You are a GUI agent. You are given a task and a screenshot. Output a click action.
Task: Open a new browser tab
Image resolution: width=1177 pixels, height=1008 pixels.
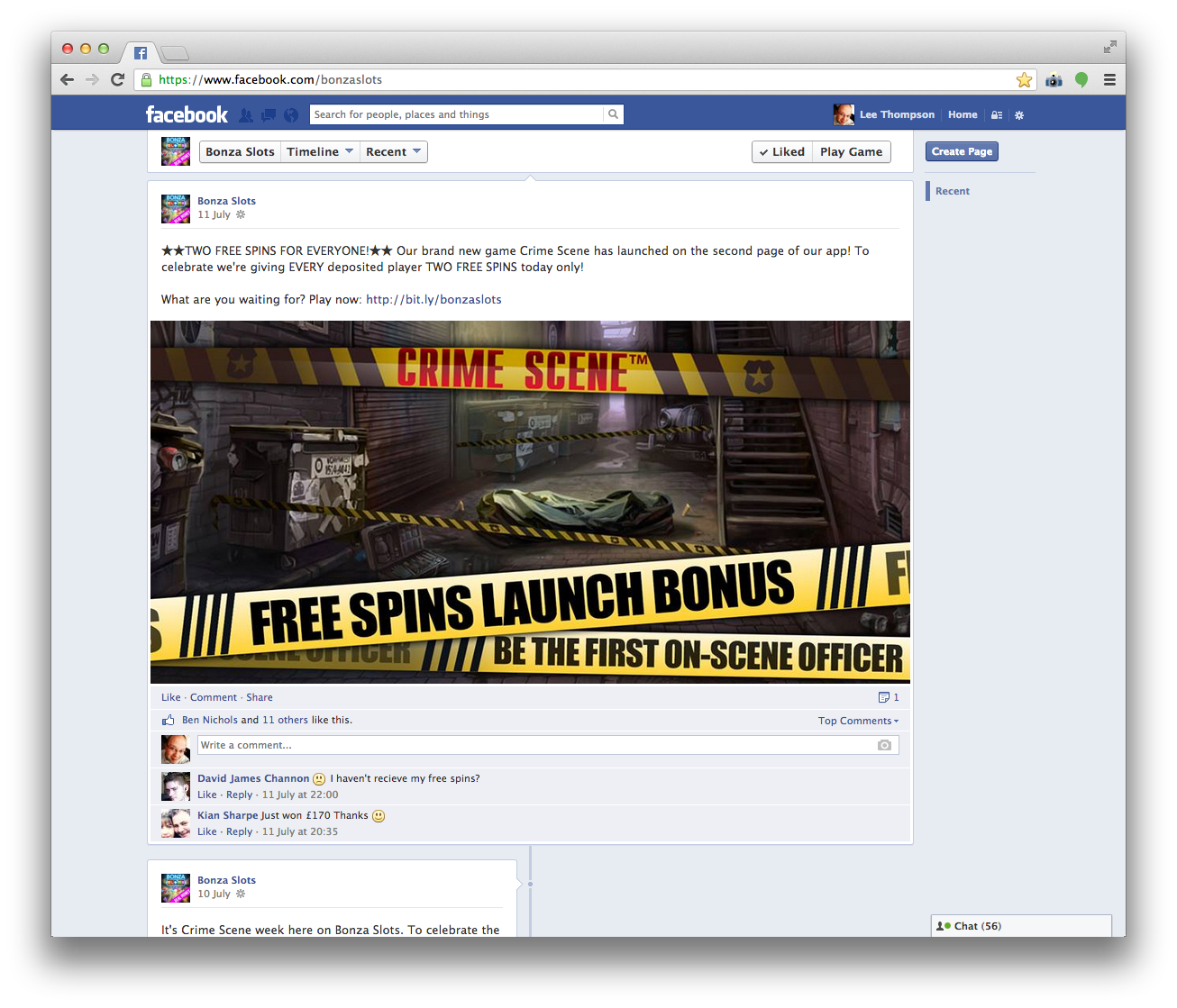(x=175, y=53)
